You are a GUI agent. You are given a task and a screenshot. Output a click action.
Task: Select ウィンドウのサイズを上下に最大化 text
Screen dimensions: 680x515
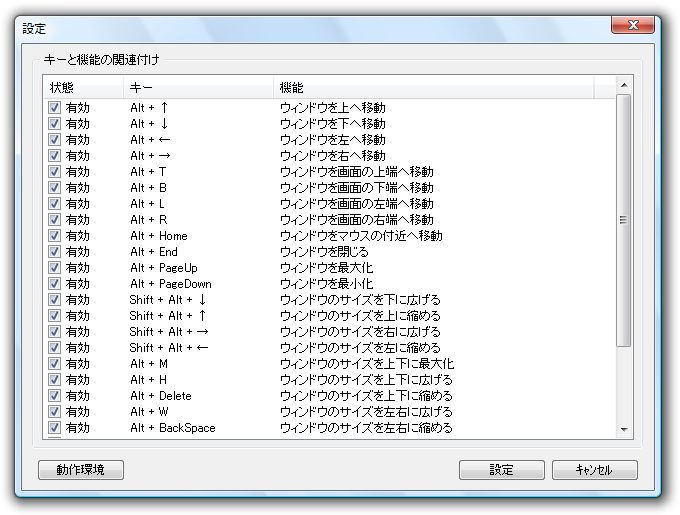click(367, 364)
